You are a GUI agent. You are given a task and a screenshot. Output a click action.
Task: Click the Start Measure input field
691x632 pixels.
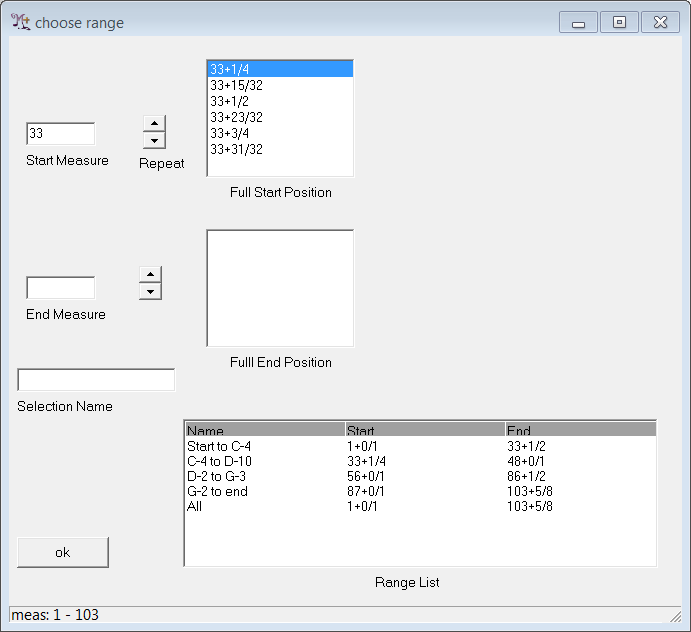60,134
